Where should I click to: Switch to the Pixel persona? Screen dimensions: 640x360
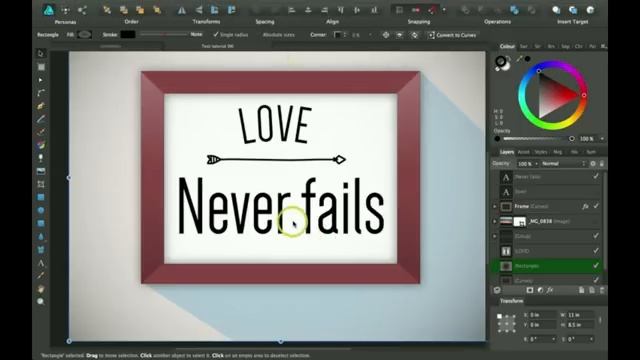[x=65, y=10]
